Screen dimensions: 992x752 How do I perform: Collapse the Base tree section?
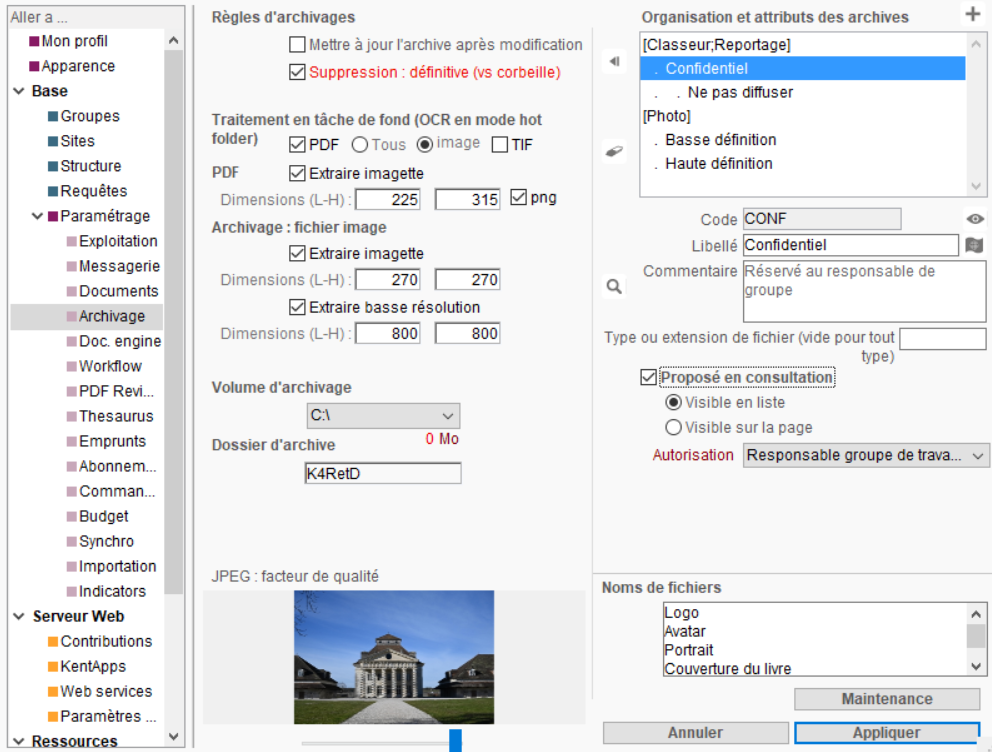pos(19,91)
